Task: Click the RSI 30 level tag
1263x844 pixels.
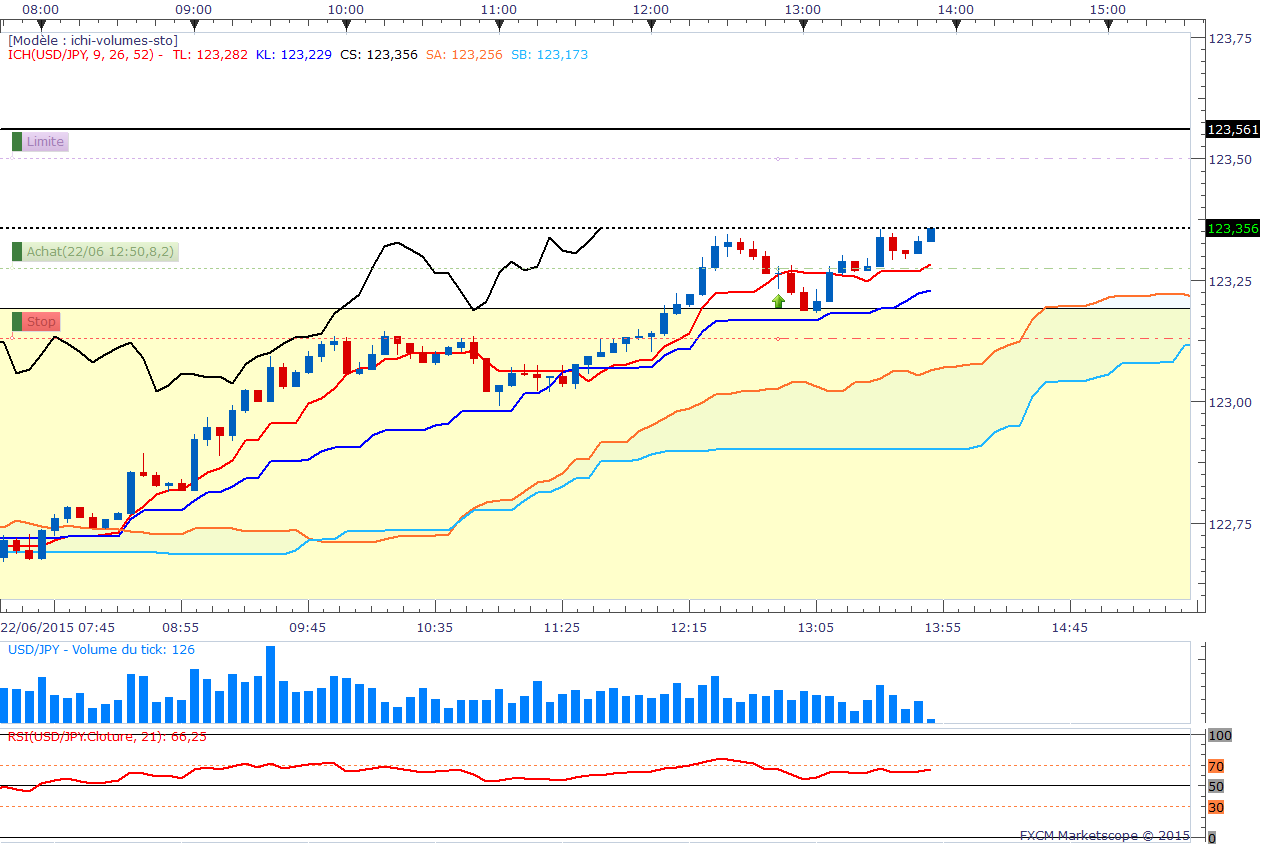Action: click(x=1216, y=807)
